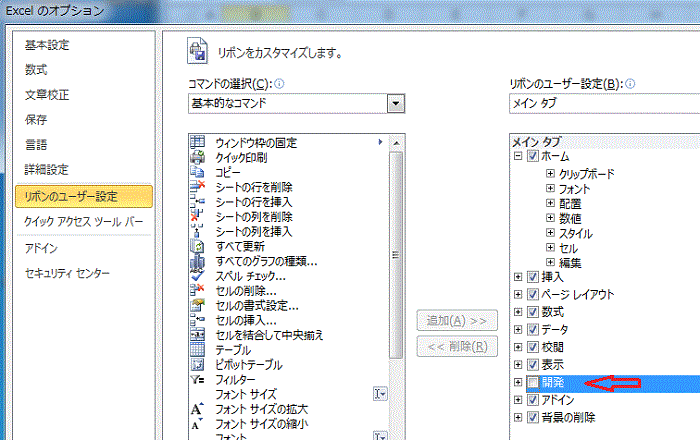
Task: Open the 詳細設定 options category
Action: click(x=46, y=169)
